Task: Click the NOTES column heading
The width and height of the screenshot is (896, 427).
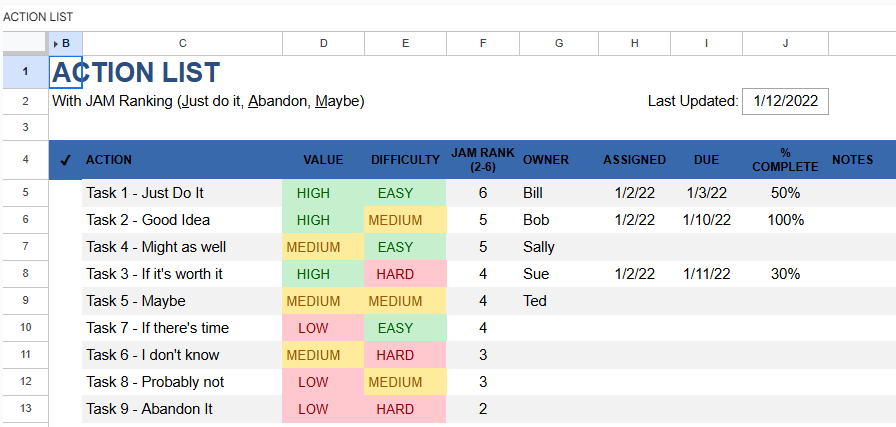Action: click(852, 160)
